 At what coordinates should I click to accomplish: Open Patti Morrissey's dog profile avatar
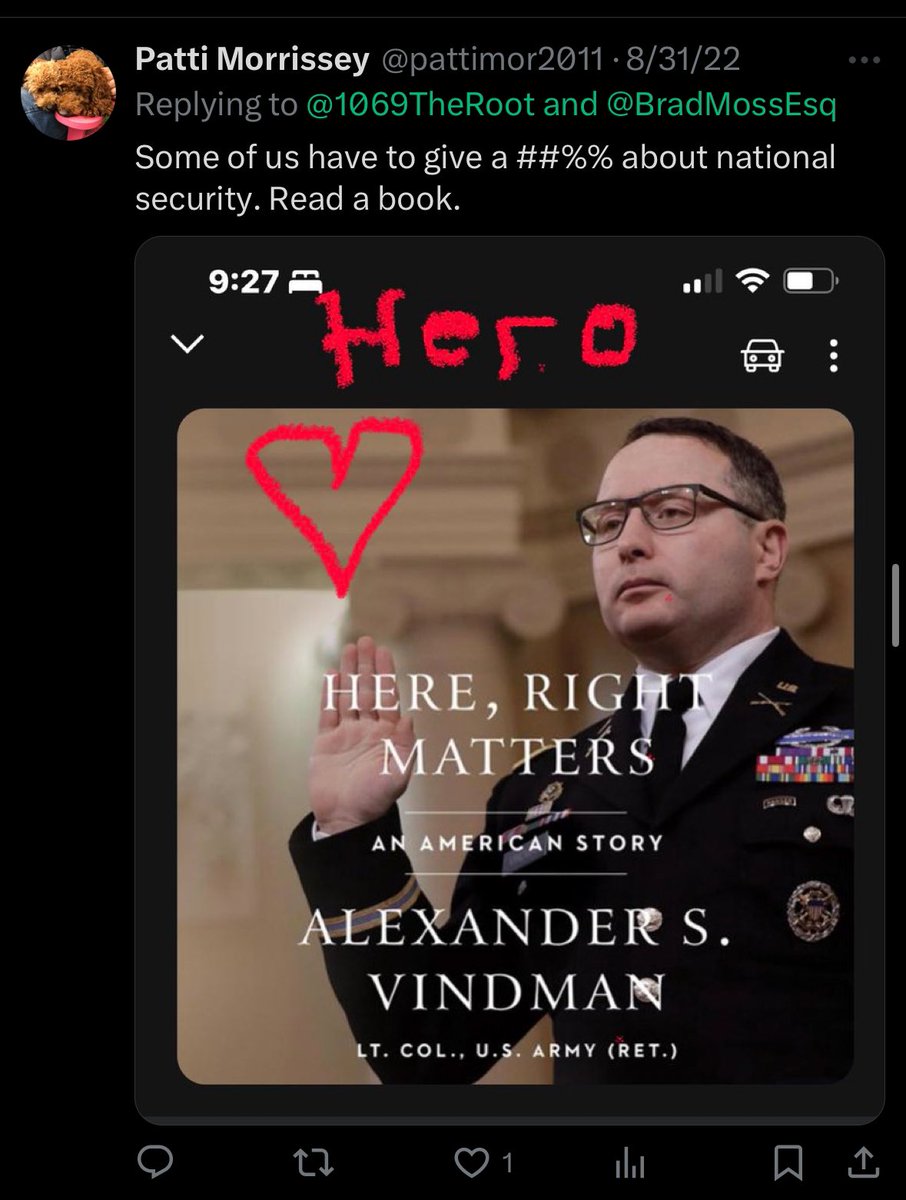69,93
